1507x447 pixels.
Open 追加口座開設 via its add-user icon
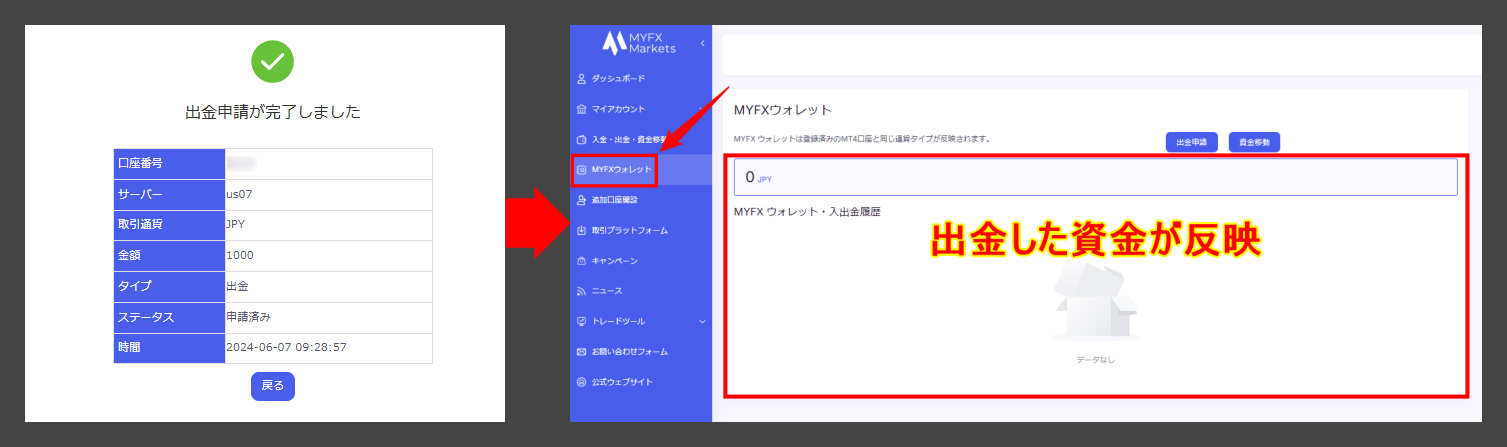pos(582,200)
